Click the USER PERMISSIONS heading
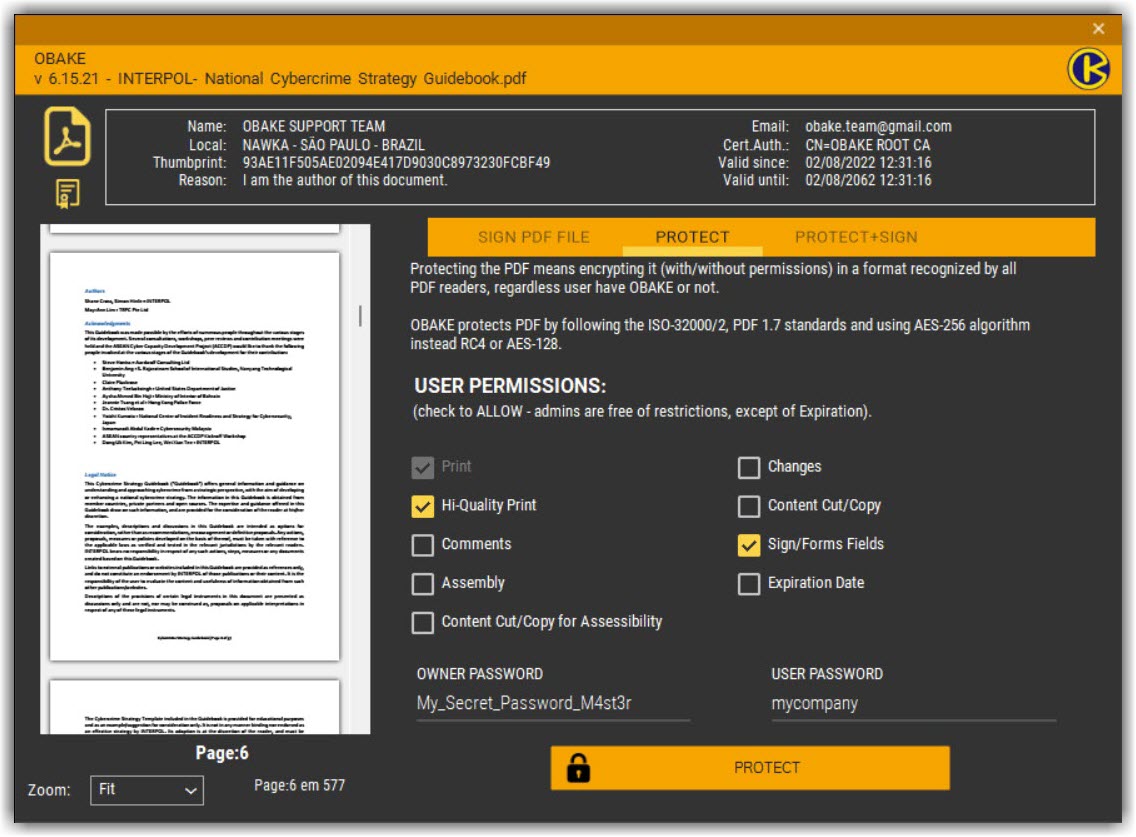1136x837 pixels. (510, 386)
